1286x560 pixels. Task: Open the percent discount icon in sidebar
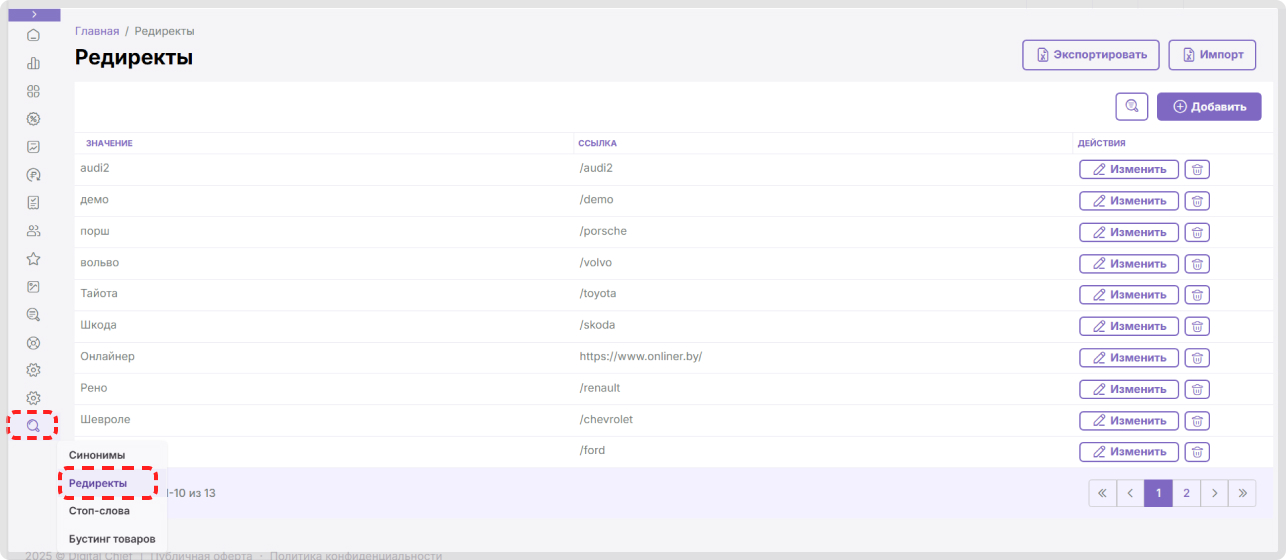pyautogui.click(x=33, y=119)
